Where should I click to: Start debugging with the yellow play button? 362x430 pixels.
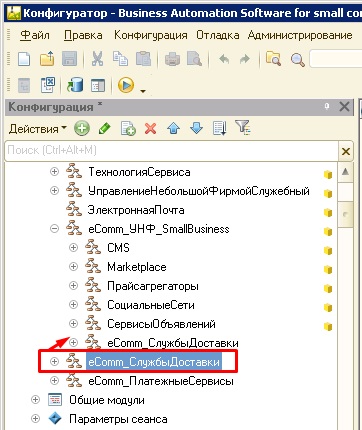click(126, 85)
